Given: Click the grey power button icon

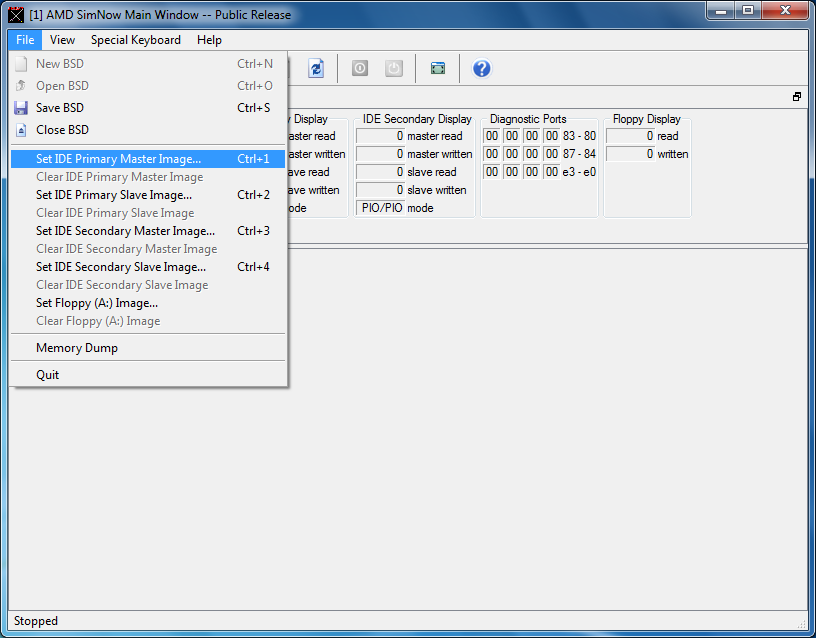Looking at the screenshot, I should pos(394,68).
